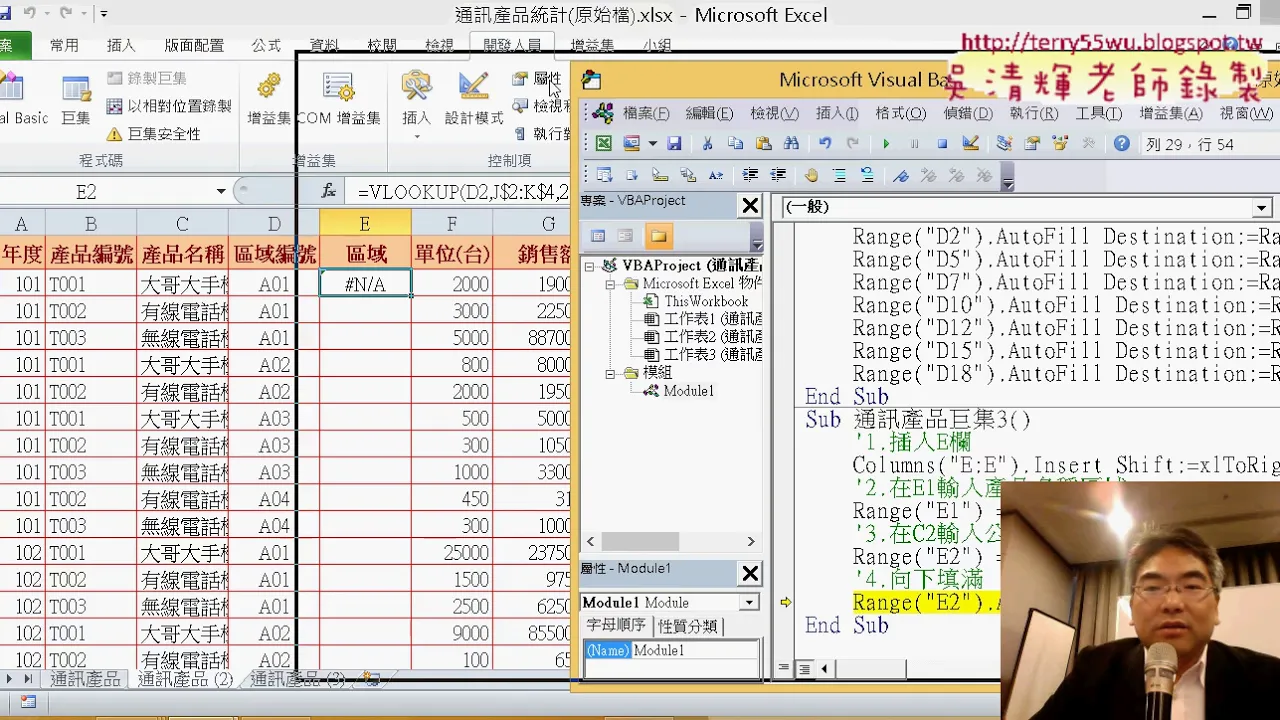
Task: Click the (Name) Module1 property field
Action: tap(670, 650)
